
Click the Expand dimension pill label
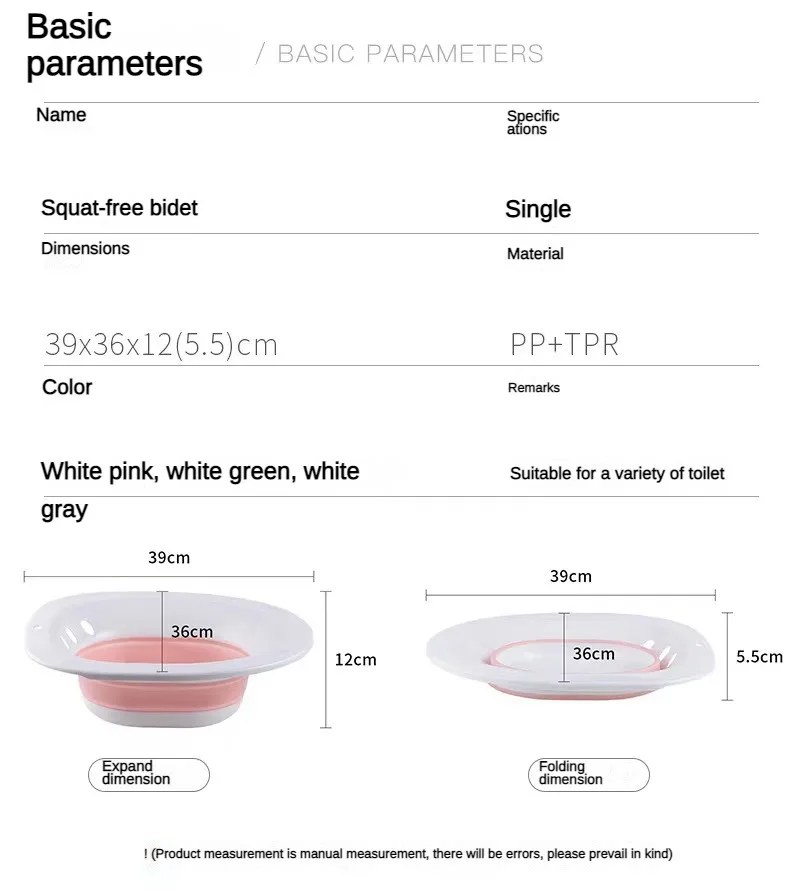(149, 774)
